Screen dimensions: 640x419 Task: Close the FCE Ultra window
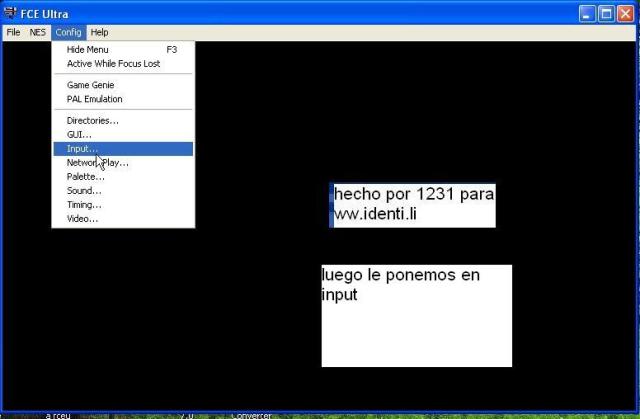(x=625, y=14)
